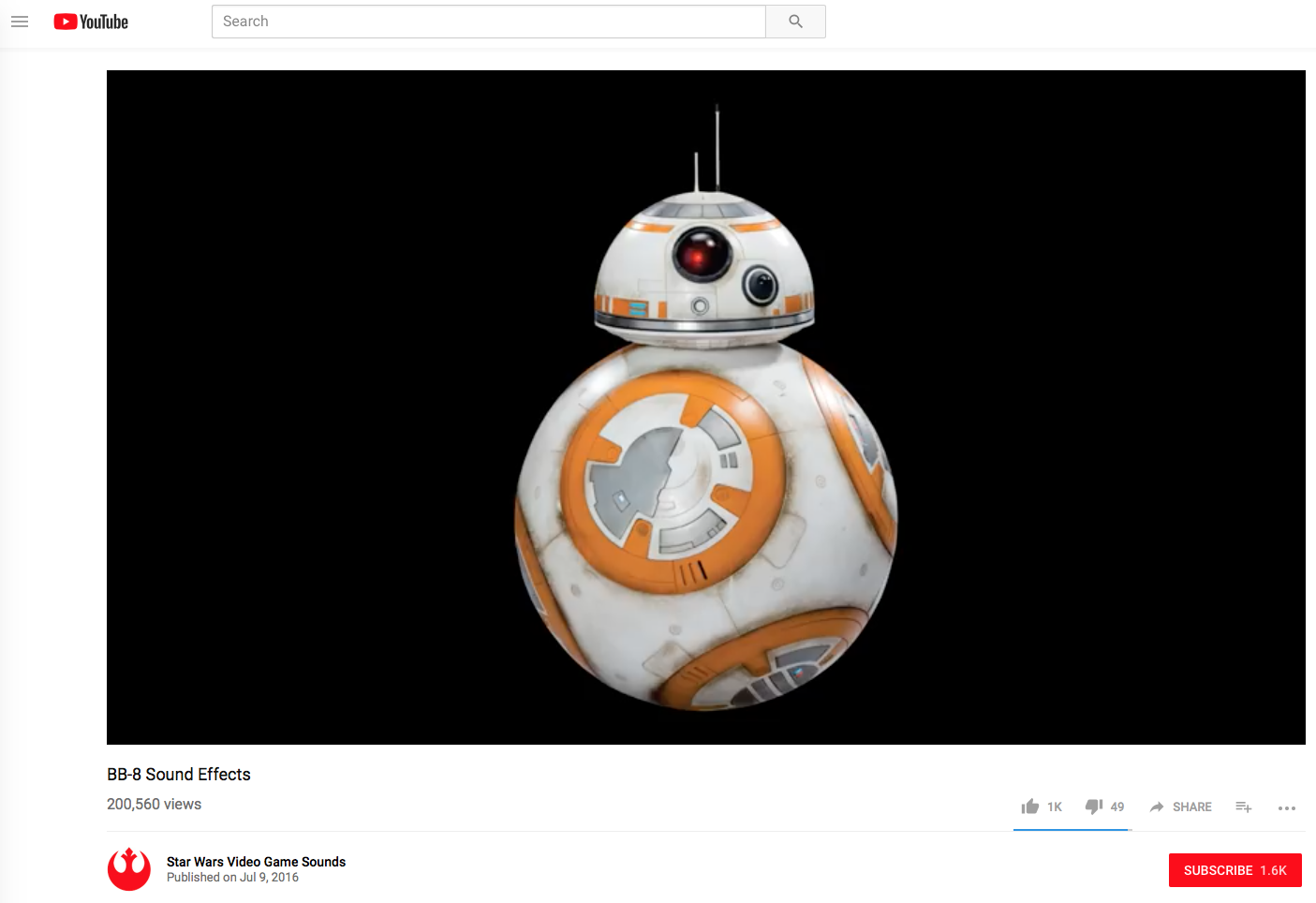1316x903 pixels.
Task: Click into the Search input field
Action: 488,22
